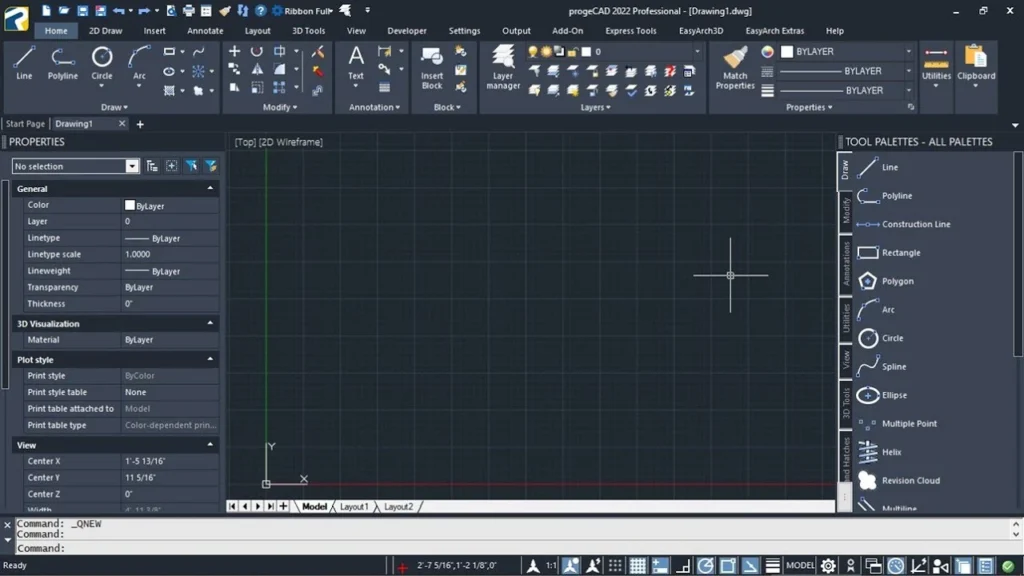Viewport: 1024px width, 576px height.
Task: Expand the Modify panel dropdown
Action: tap(280, 107)
